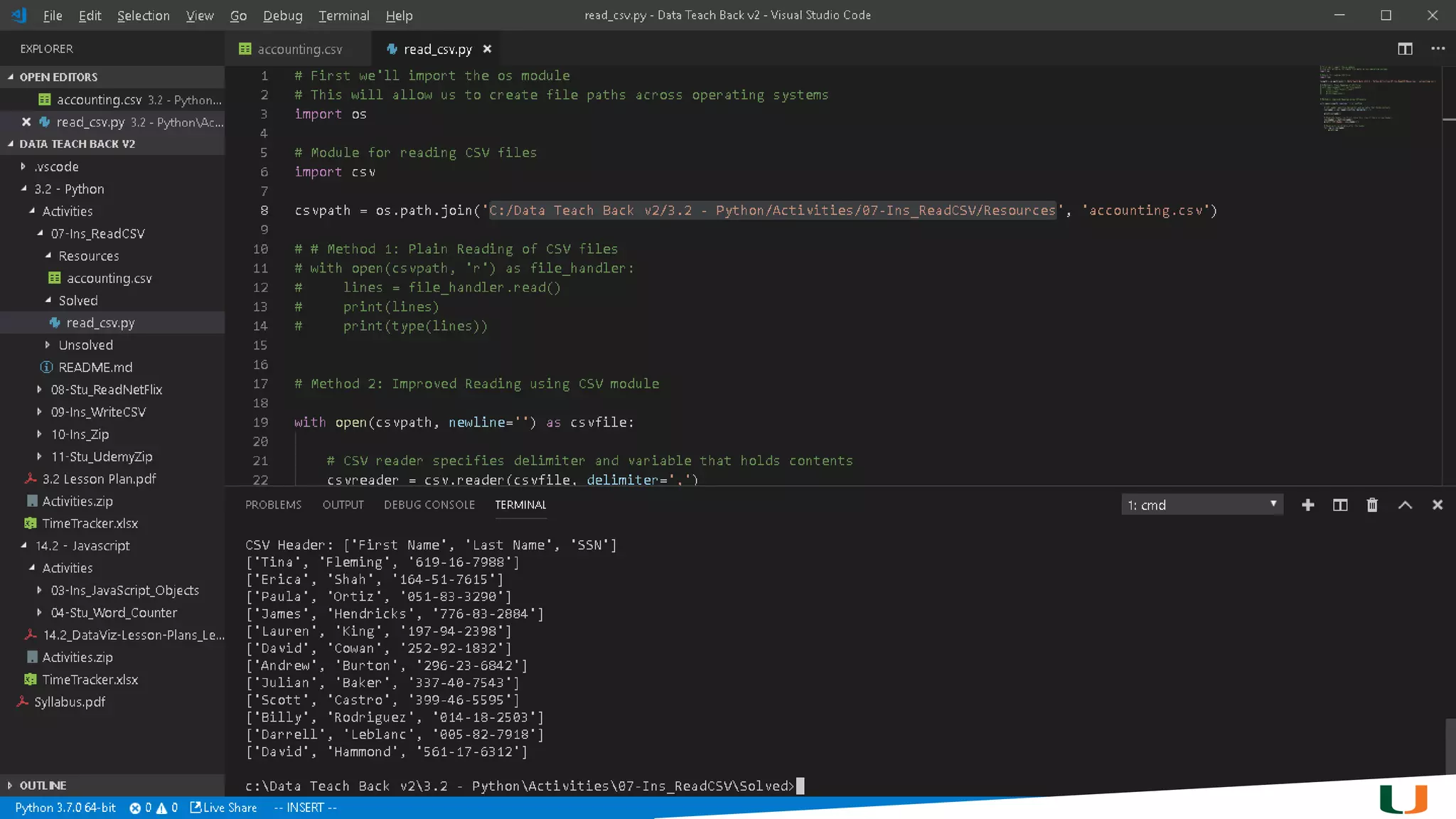Click errors and warnings status indicator
The height and width of the screenshot is (819, 1456).
coord(154,808)
